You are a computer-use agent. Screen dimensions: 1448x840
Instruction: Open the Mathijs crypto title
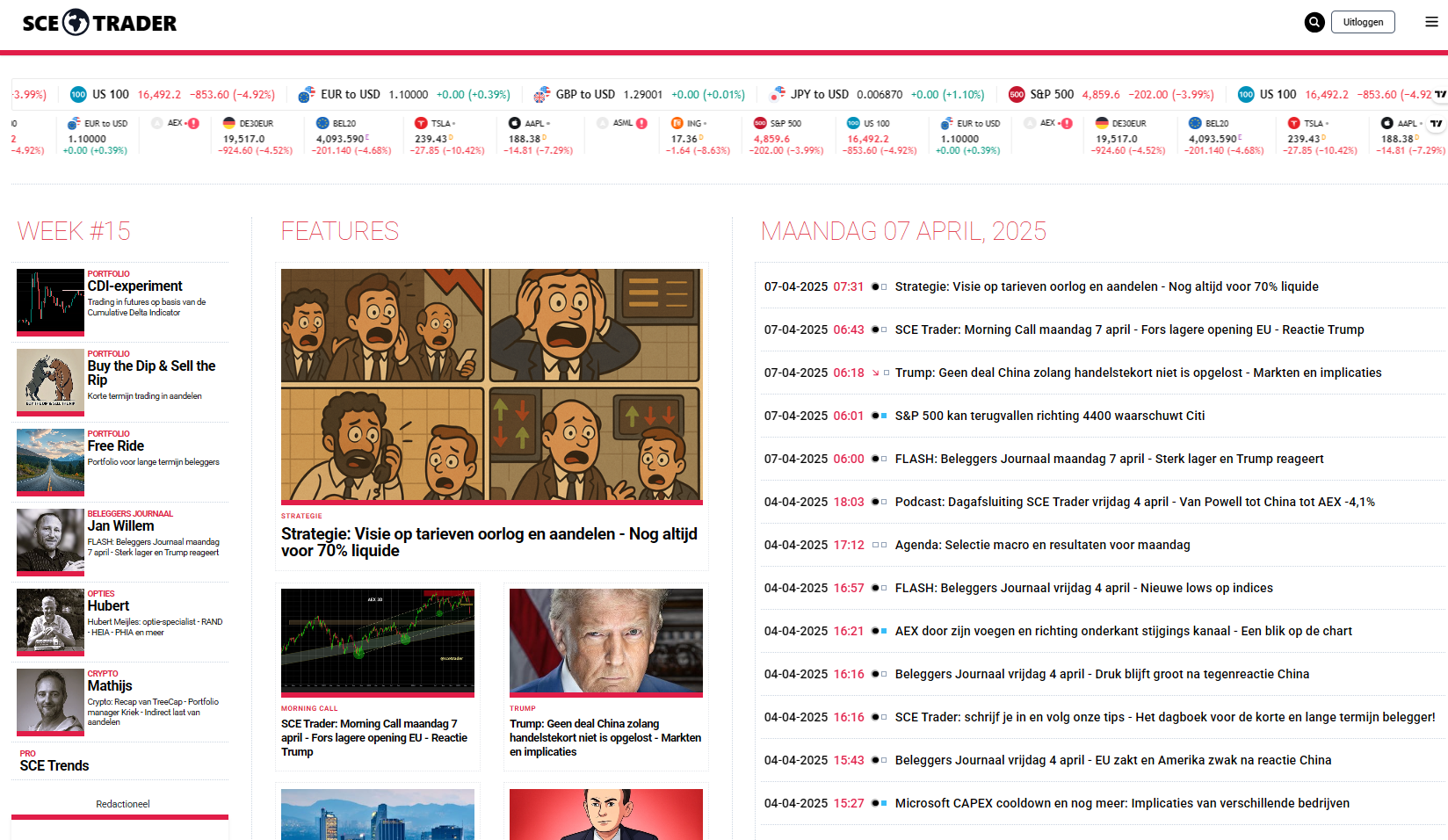110,686
